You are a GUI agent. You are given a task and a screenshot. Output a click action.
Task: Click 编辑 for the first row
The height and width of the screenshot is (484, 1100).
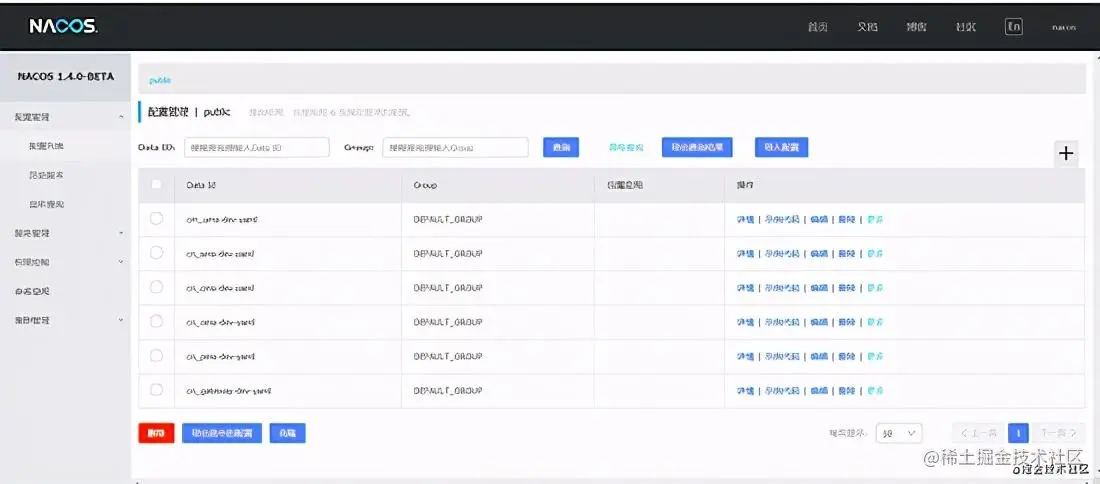pos(819,220)
